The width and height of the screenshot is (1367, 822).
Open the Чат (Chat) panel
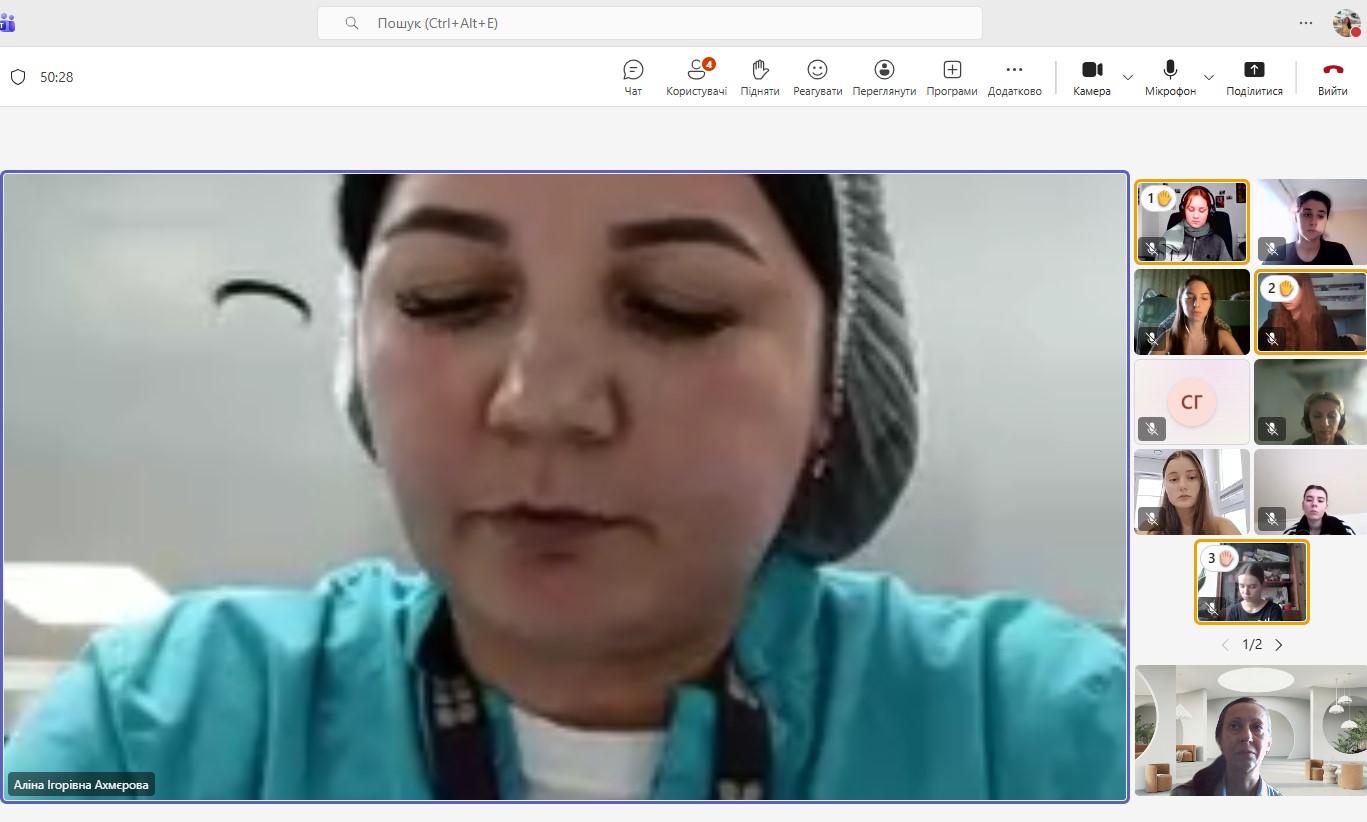[633, 77]
